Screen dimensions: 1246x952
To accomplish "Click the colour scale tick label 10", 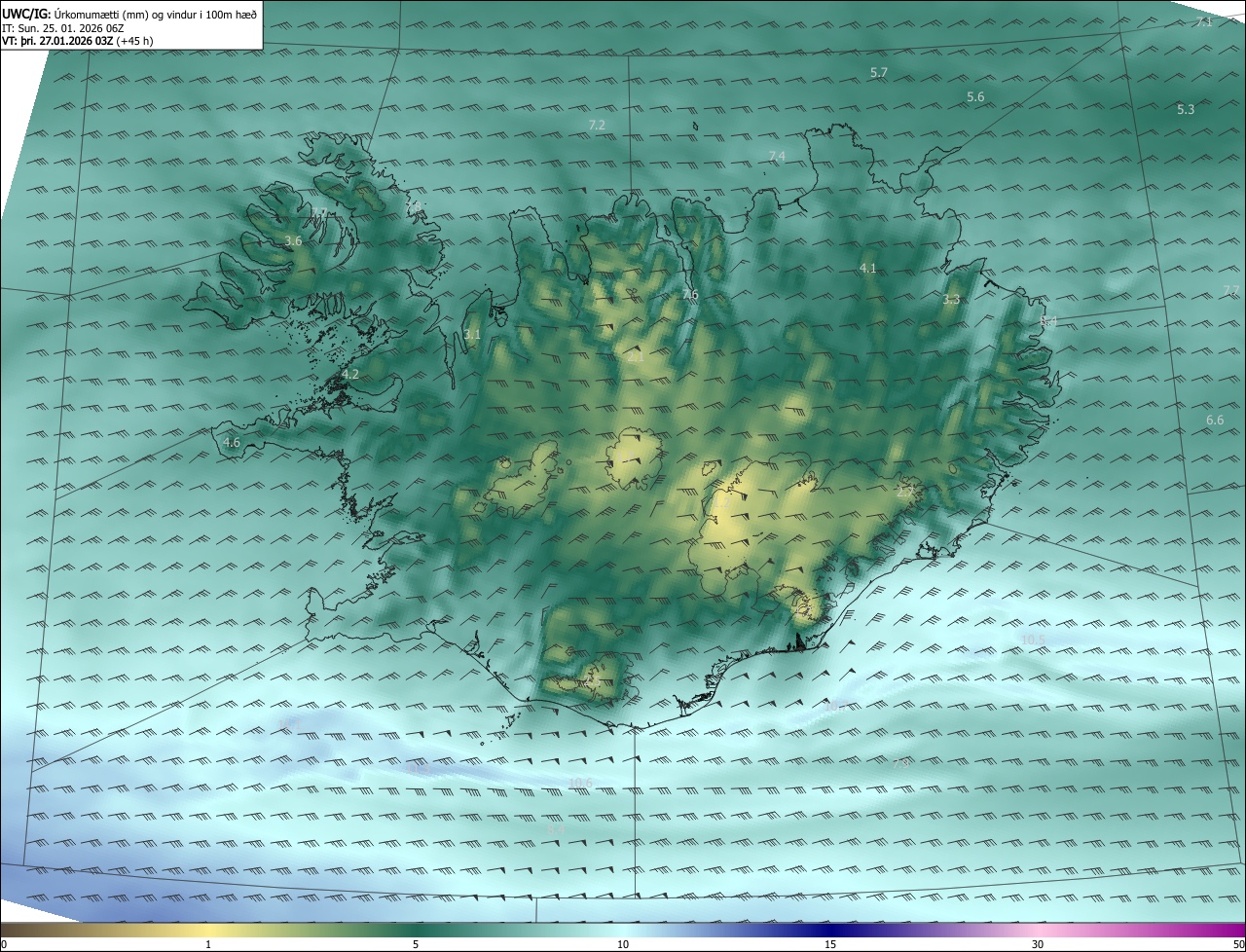I will 623,944.
